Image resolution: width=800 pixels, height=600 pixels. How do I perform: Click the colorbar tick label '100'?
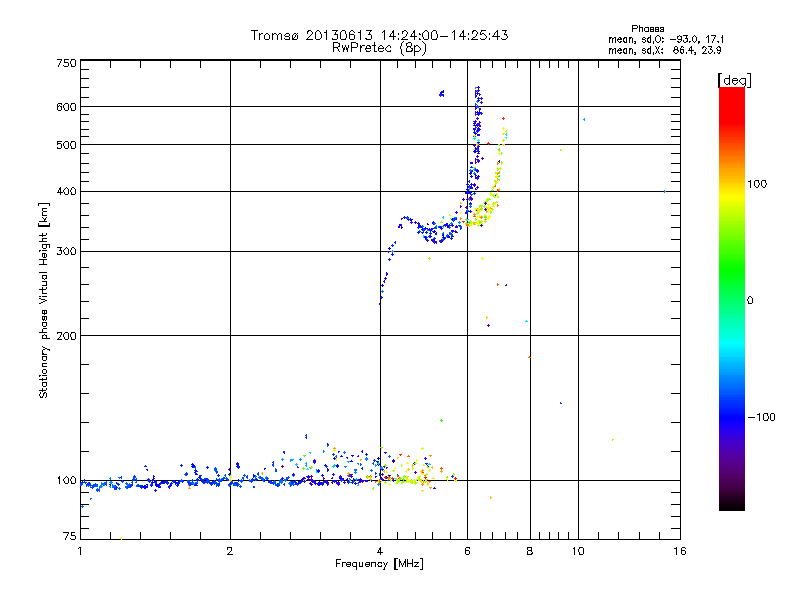point(757,184)
